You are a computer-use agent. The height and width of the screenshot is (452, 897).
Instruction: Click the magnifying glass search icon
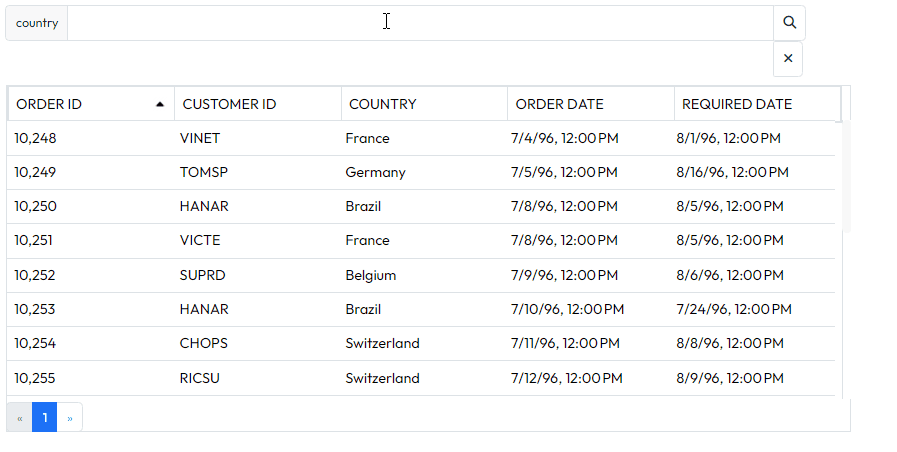pyautogui.click(x=789, y=23)
